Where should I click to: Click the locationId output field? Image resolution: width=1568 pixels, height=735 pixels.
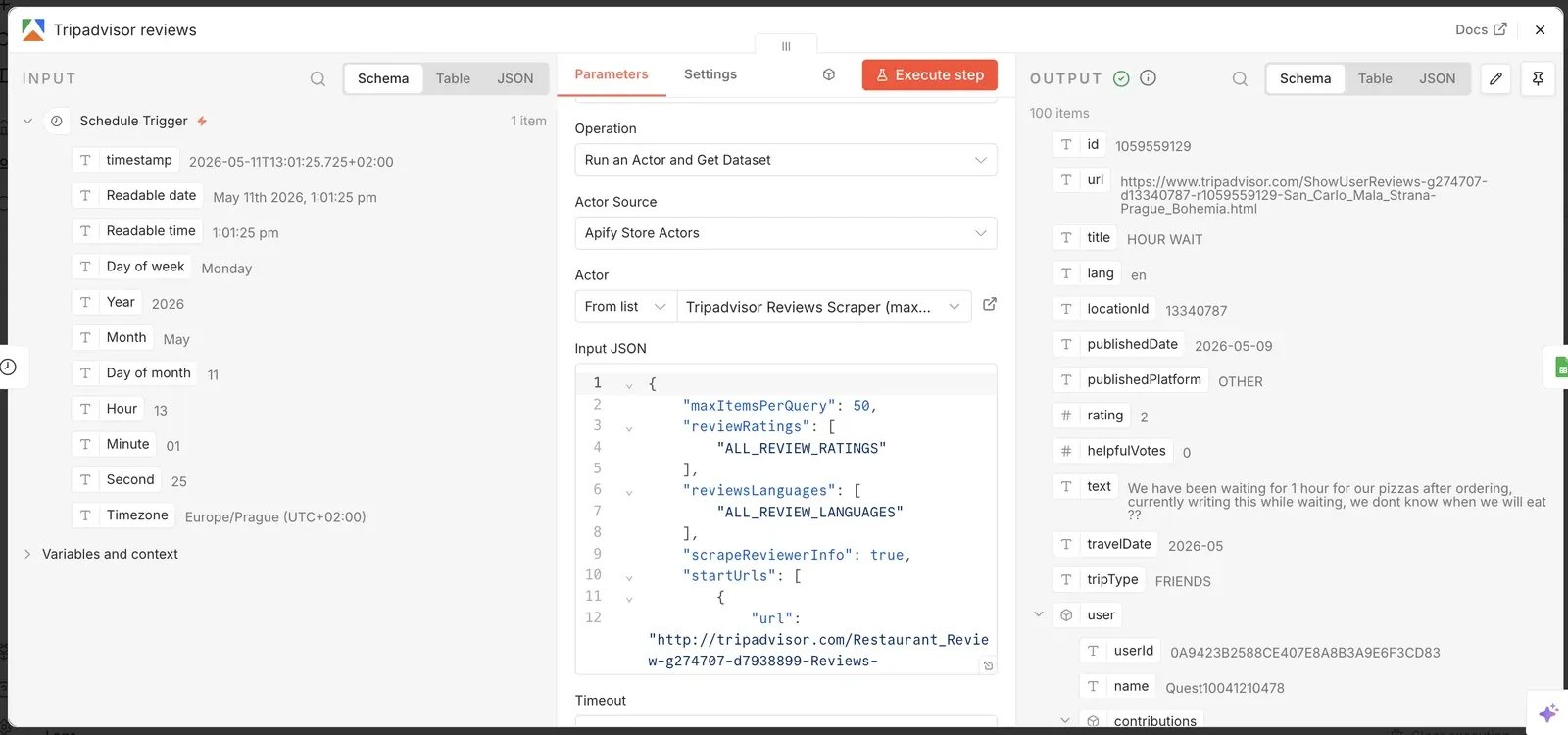point(1104,309)
